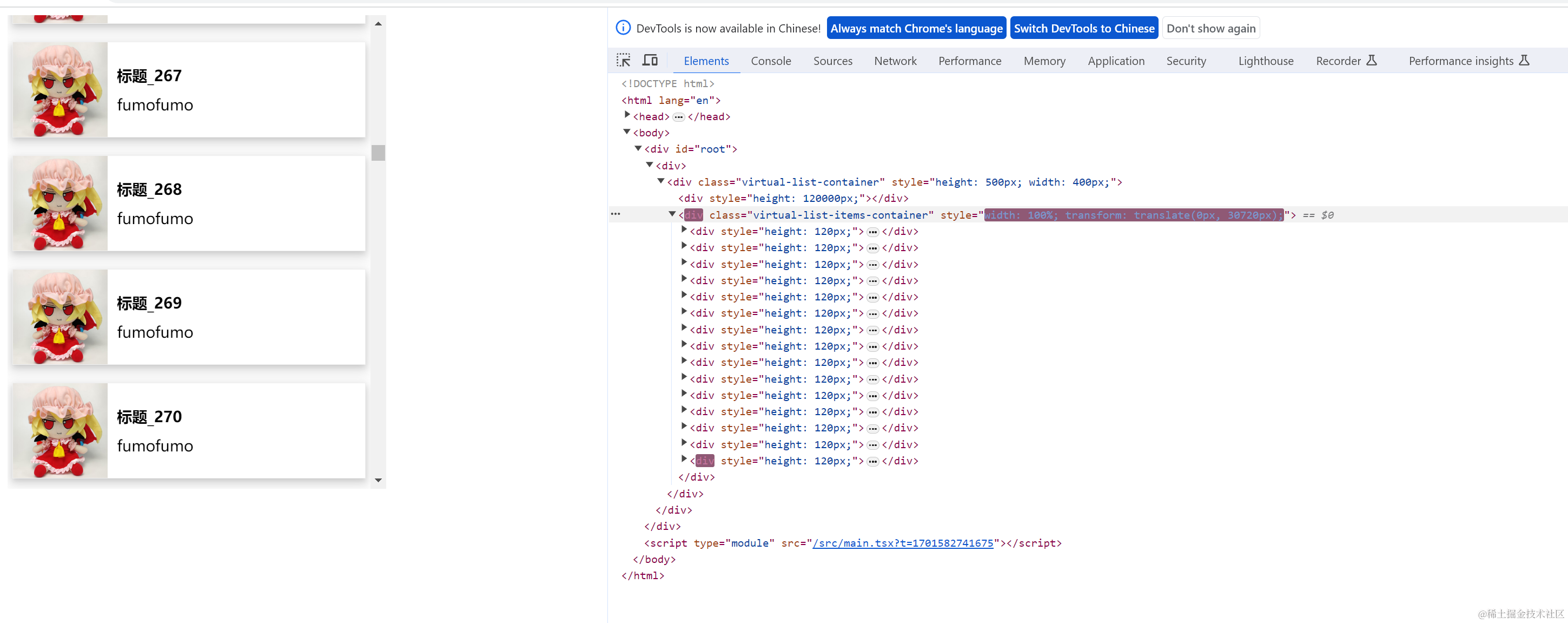
Task: Collapse the virtual-list-items-container node
Action: (672, 214)
